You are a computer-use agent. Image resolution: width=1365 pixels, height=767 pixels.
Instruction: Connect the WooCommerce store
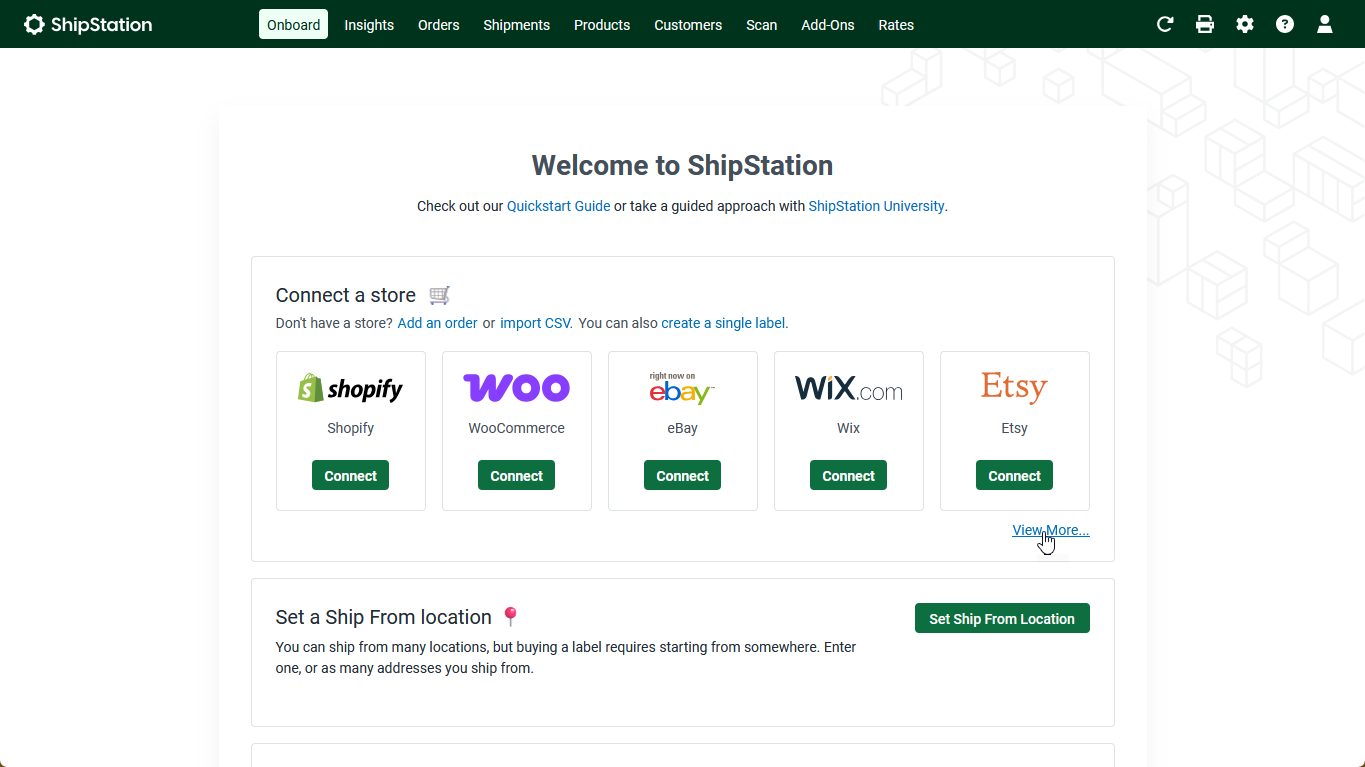point(516,476)
